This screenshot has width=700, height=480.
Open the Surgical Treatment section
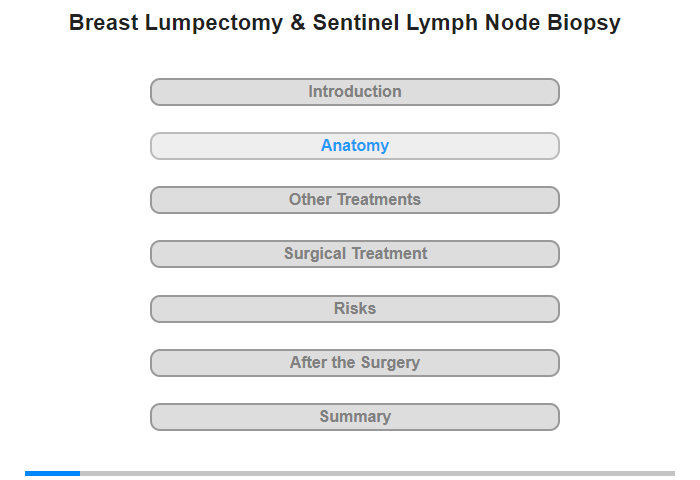coord(354,254)
